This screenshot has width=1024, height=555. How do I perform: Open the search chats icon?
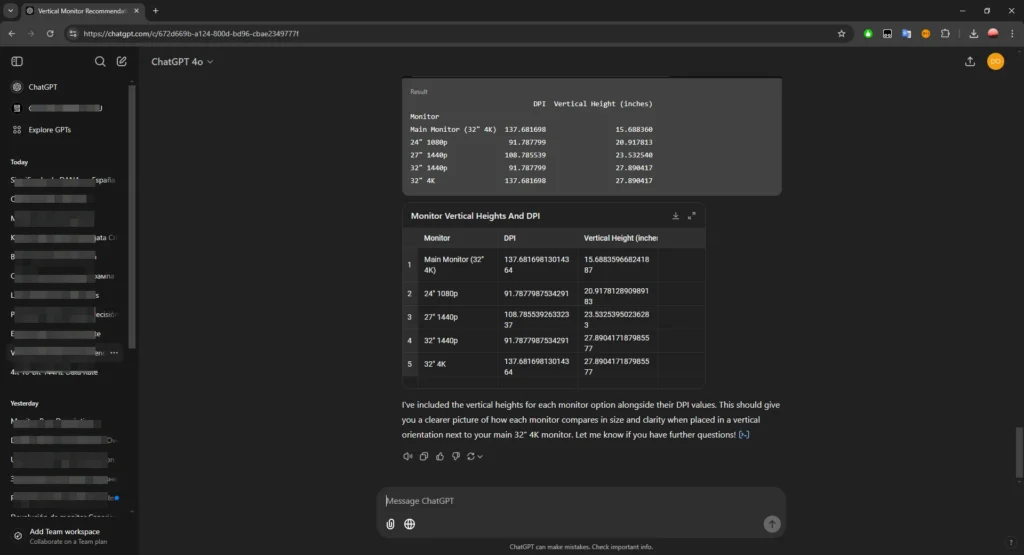coord(100,61)
